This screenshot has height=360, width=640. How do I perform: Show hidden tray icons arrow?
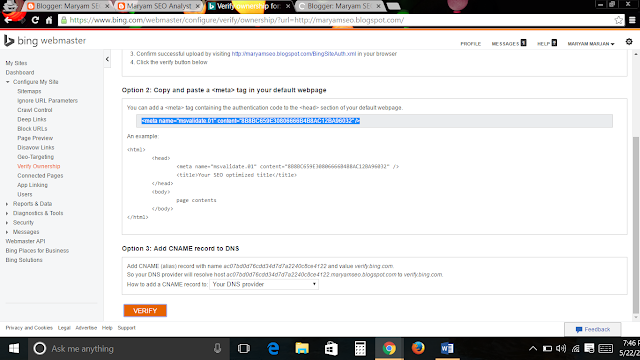533,349
